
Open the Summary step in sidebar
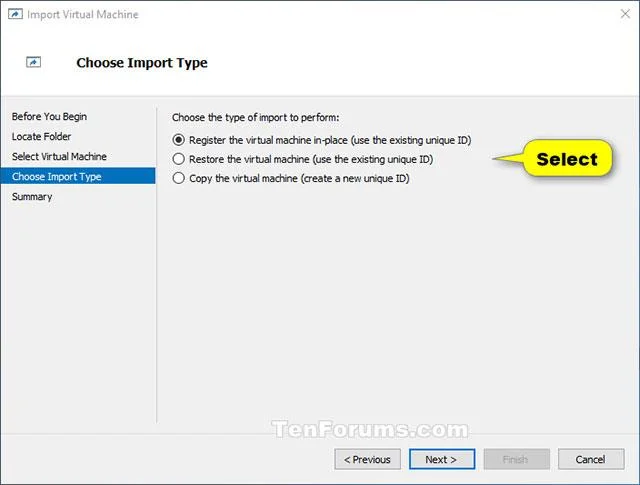pos(32,196)
